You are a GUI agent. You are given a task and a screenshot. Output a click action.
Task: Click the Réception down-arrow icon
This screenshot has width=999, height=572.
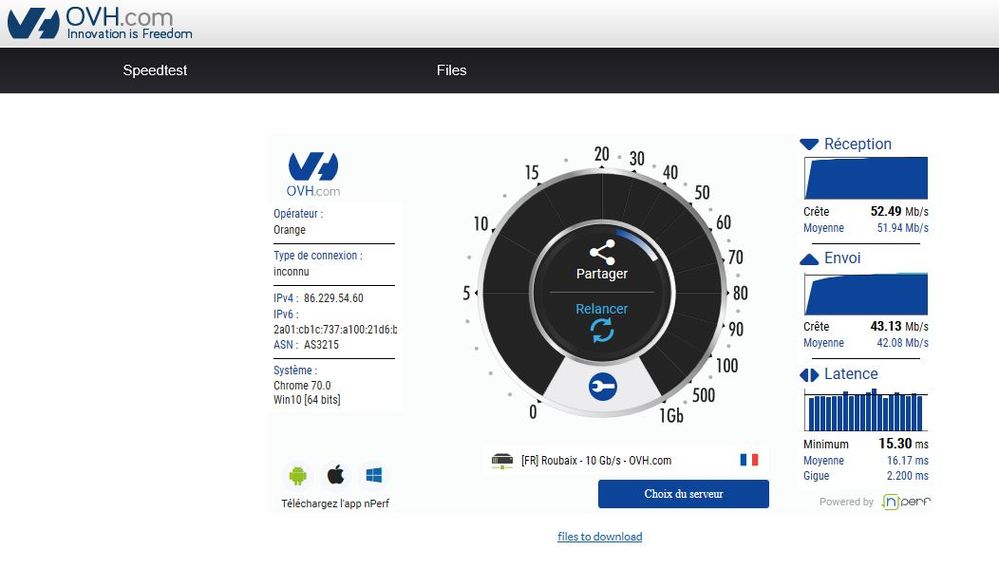coord(809,144)
